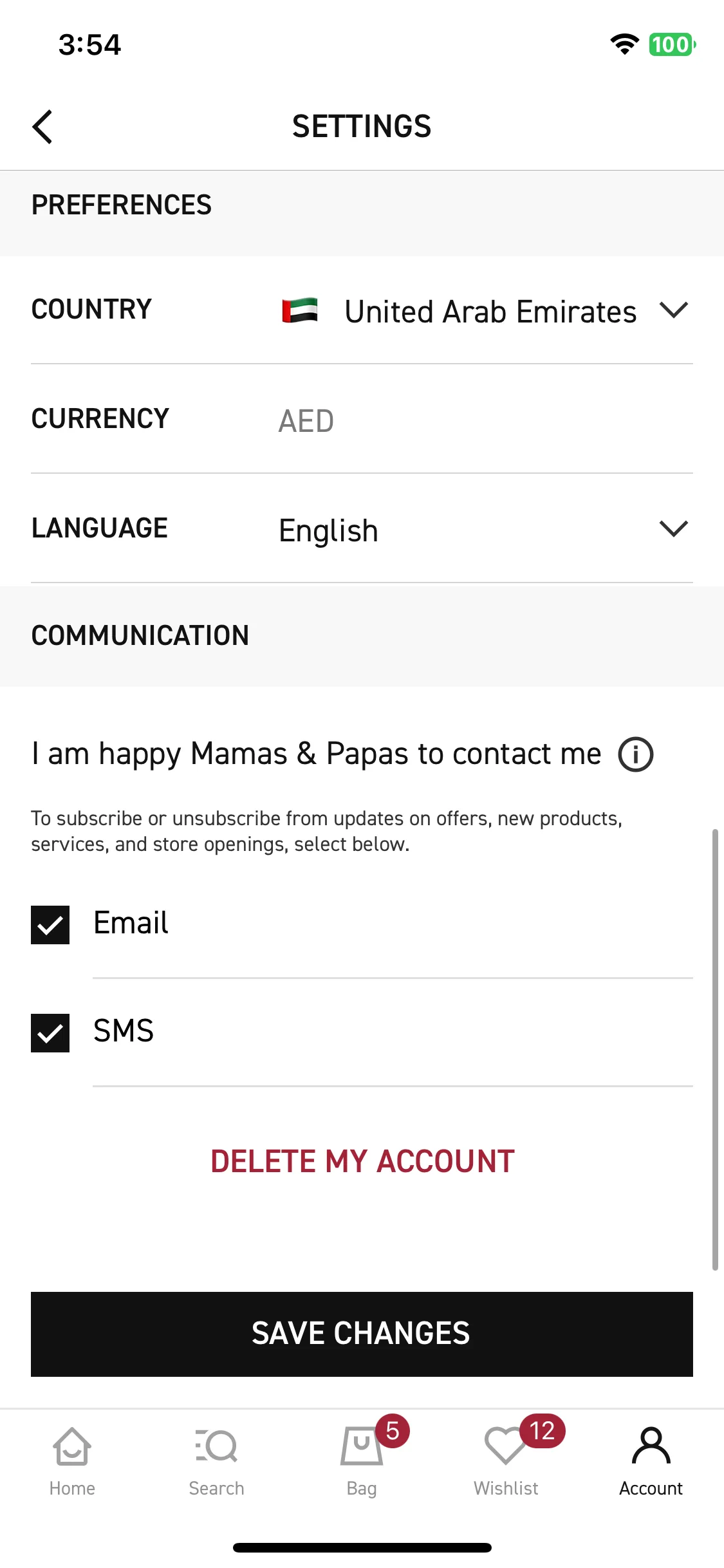Click the SAVE CHANGES button
Viewport: 724px width, 1568px height.
pyautogui.click(x=362, y=1334)
